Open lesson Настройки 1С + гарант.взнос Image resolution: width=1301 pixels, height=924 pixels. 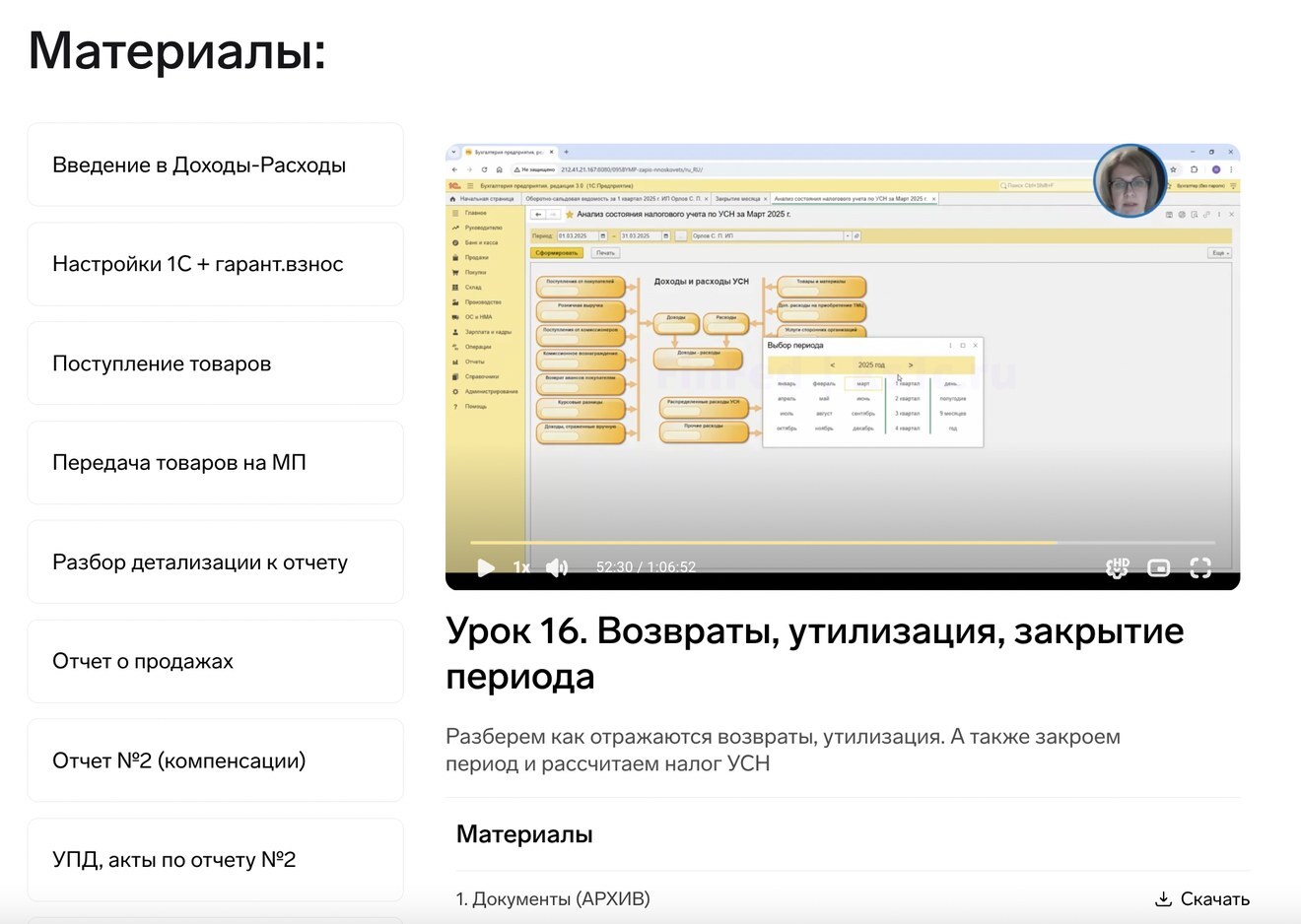tap(215, 264)
